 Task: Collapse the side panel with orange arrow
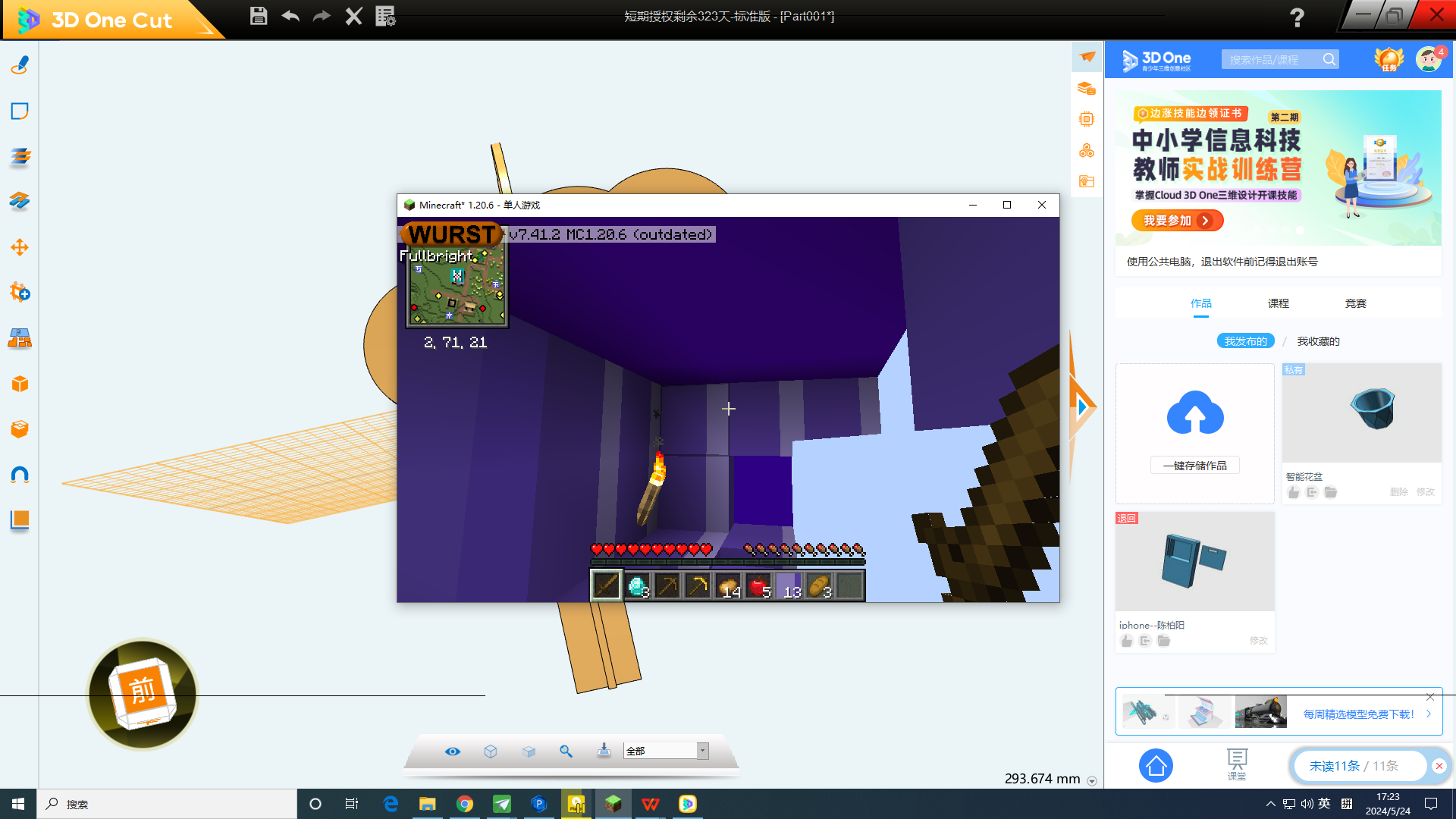(1082, 406)
